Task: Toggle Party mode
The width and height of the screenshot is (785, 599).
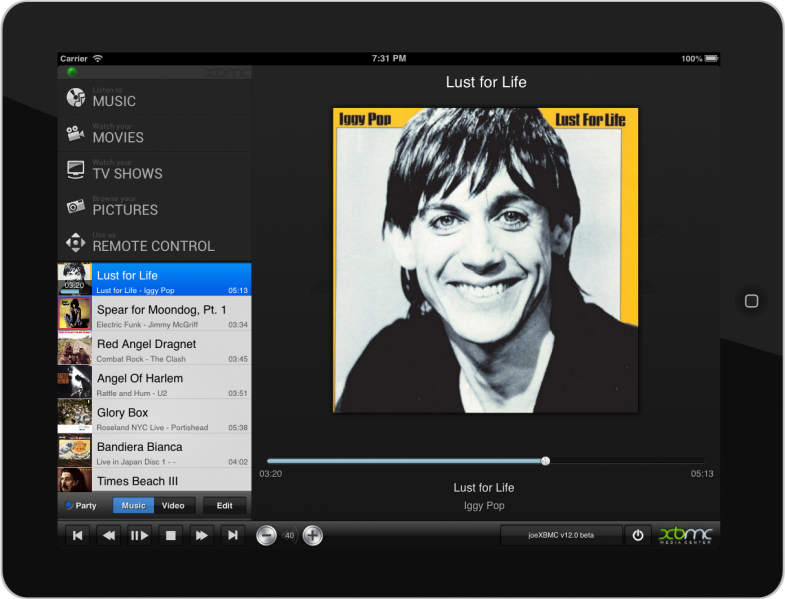Action: pyautogui.click(x=81, y=506)
